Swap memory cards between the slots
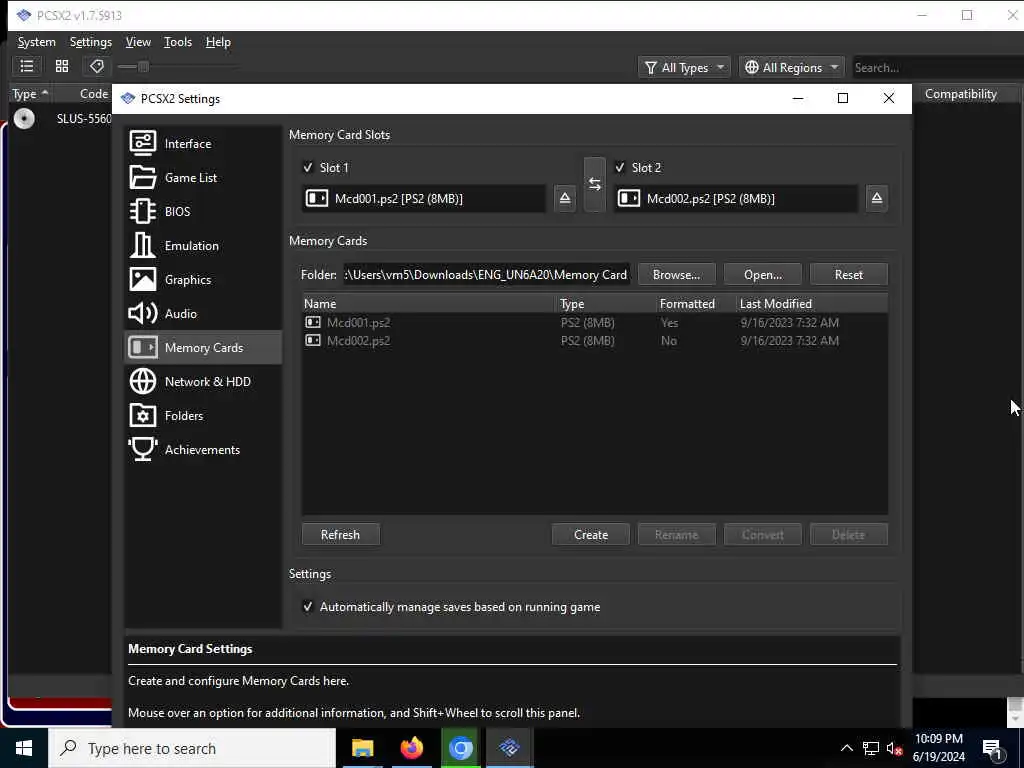The width and height of the screenshot is (1024, 768). tap(594, 184)
